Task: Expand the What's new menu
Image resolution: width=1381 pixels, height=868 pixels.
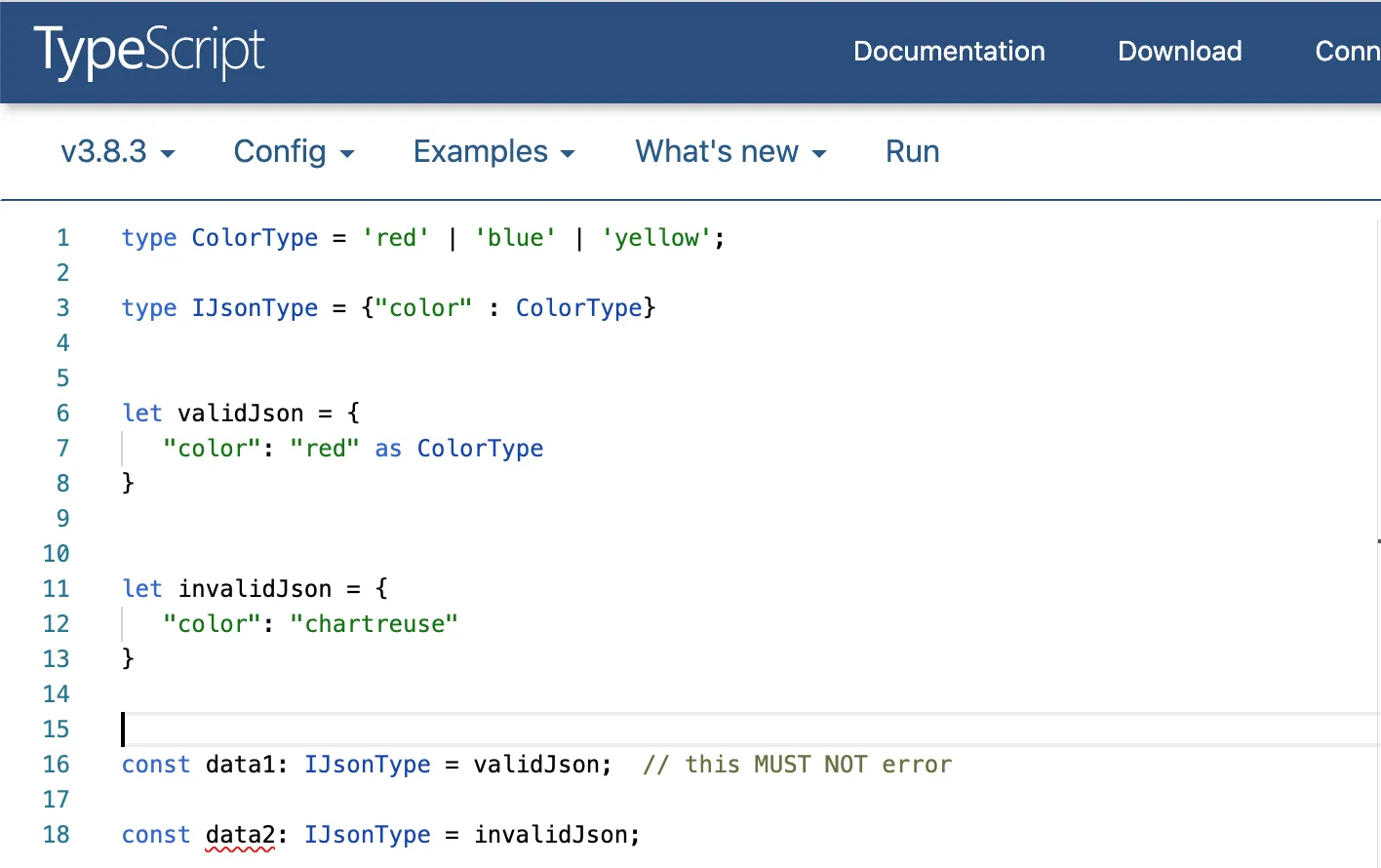Action: click(x=730, y=152)
